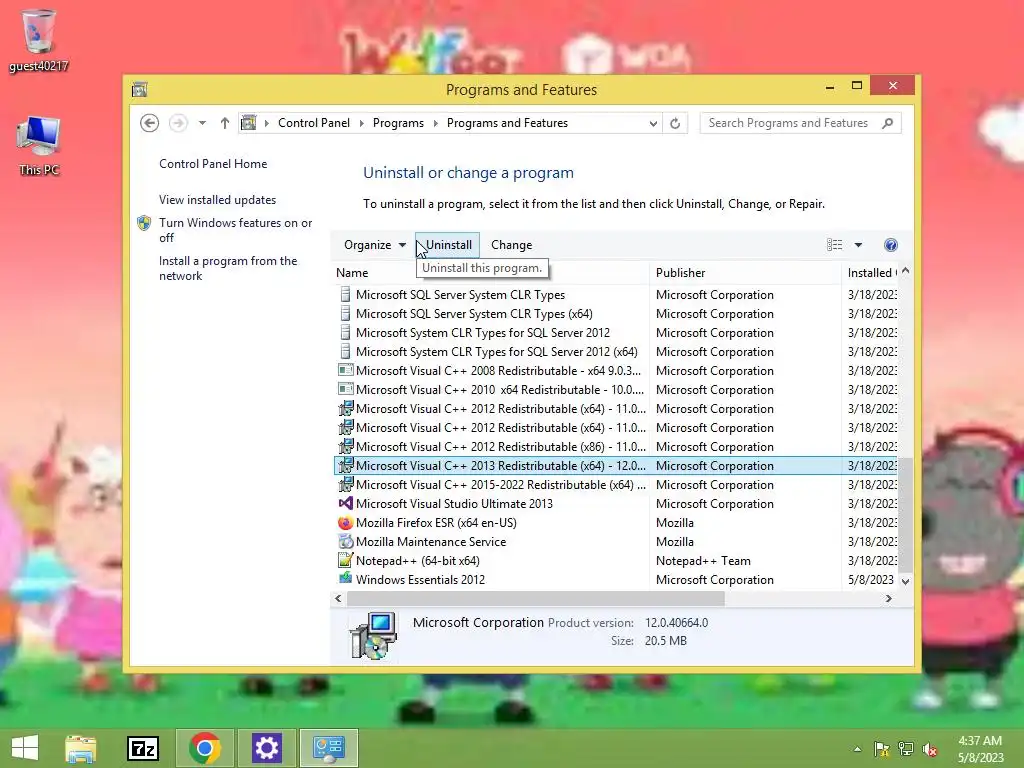Click Programs and Features in the breadcrumb
The height and width of the screenshot is (768, 1024).
pos(507,123)
